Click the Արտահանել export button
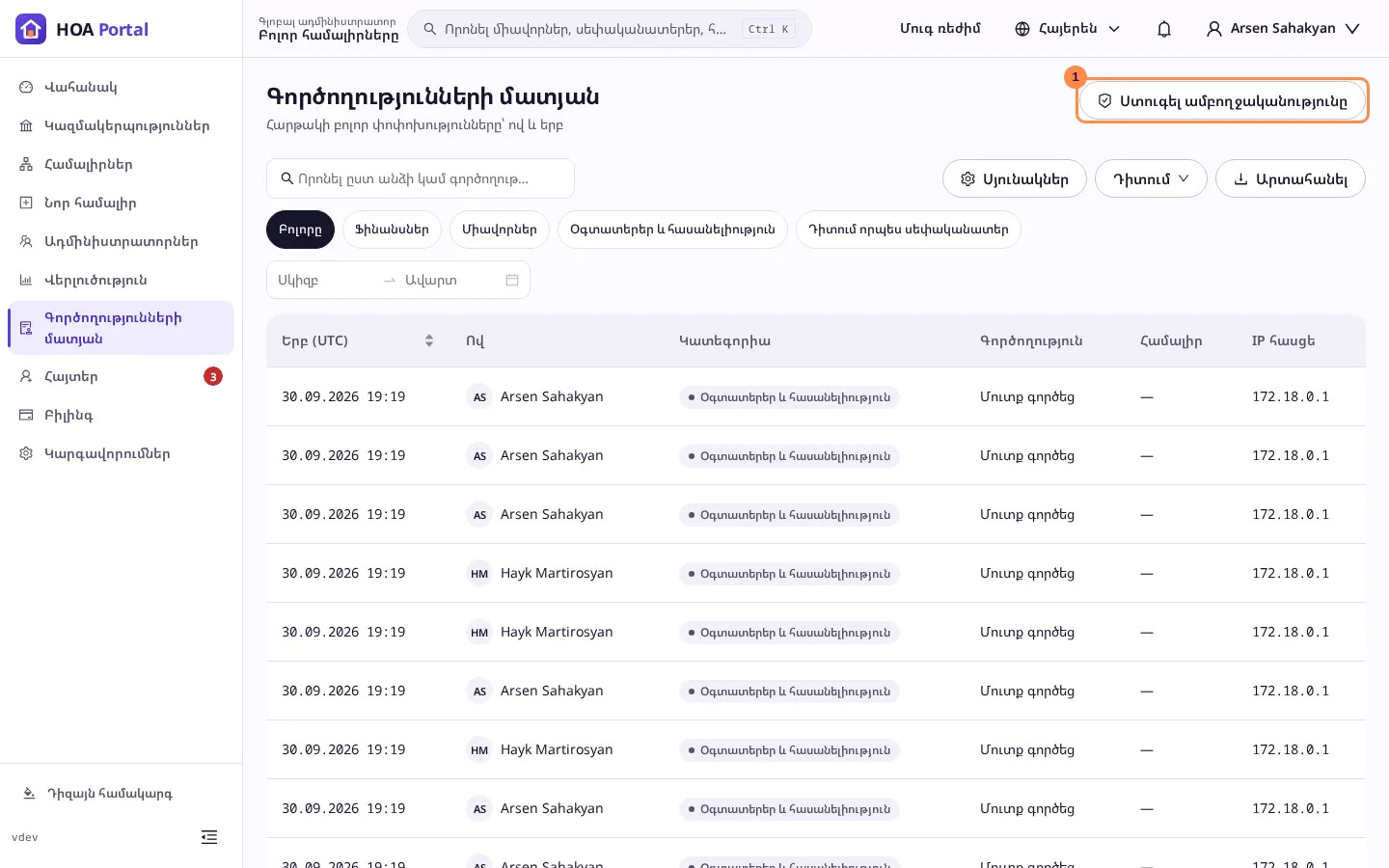This screenshot has height=868, width=1389. click(x=1291, y=178)
